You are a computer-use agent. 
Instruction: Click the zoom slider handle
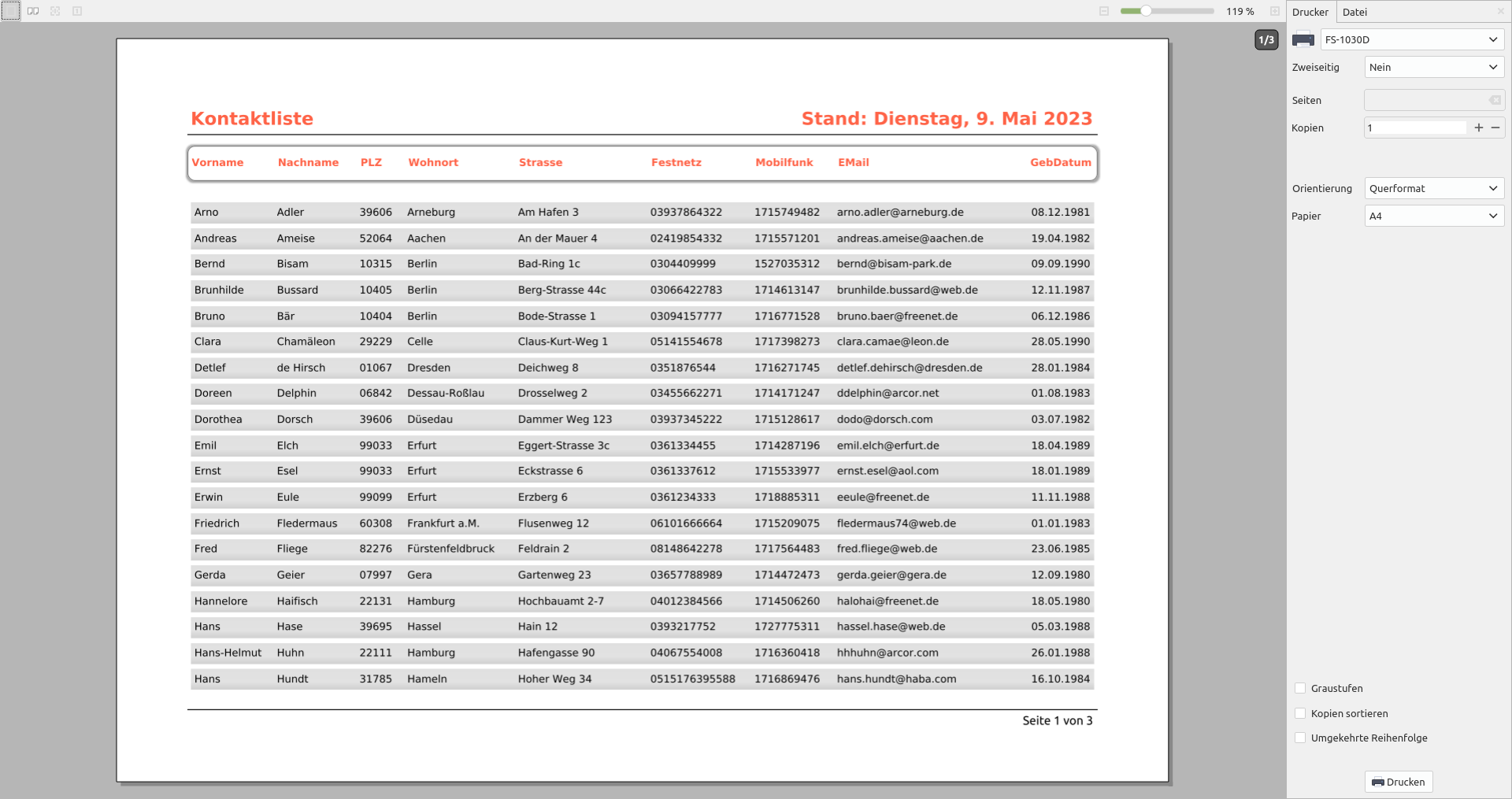click(x=1147, y=11)
